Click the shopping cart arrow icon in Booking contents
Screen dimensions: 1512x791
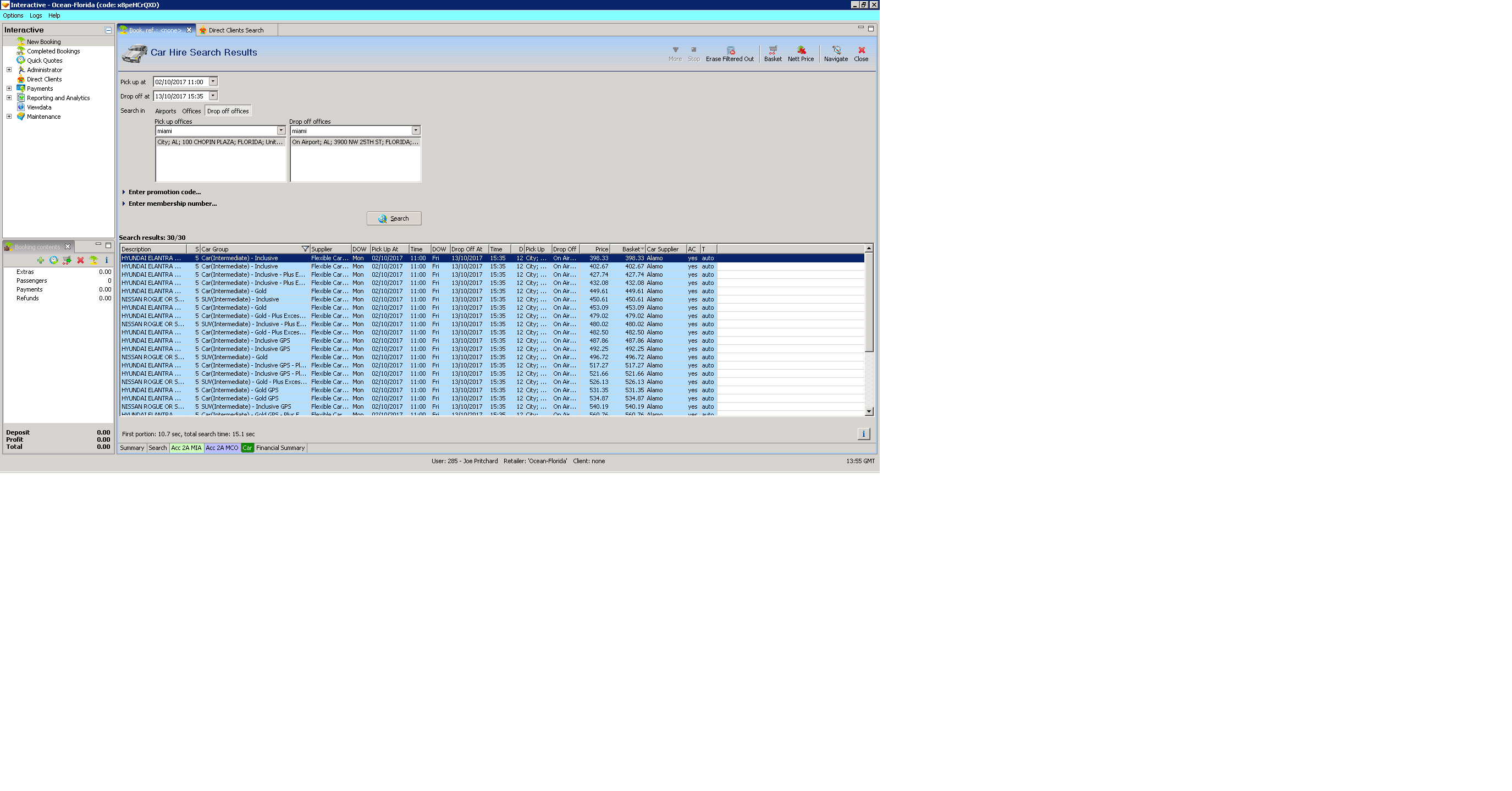click(x=67, y=260)
